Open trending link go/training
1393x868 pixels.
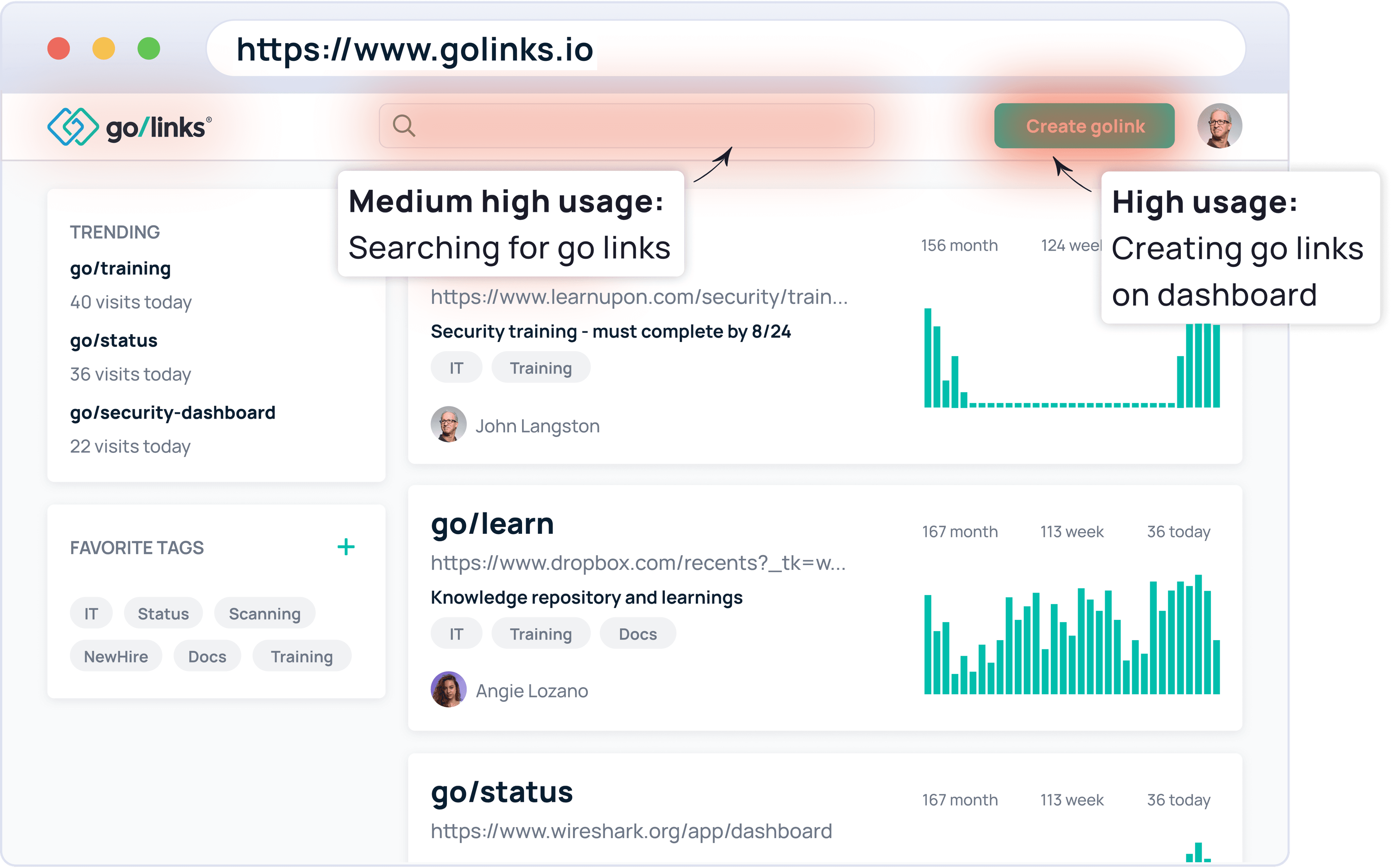(120, 269)
